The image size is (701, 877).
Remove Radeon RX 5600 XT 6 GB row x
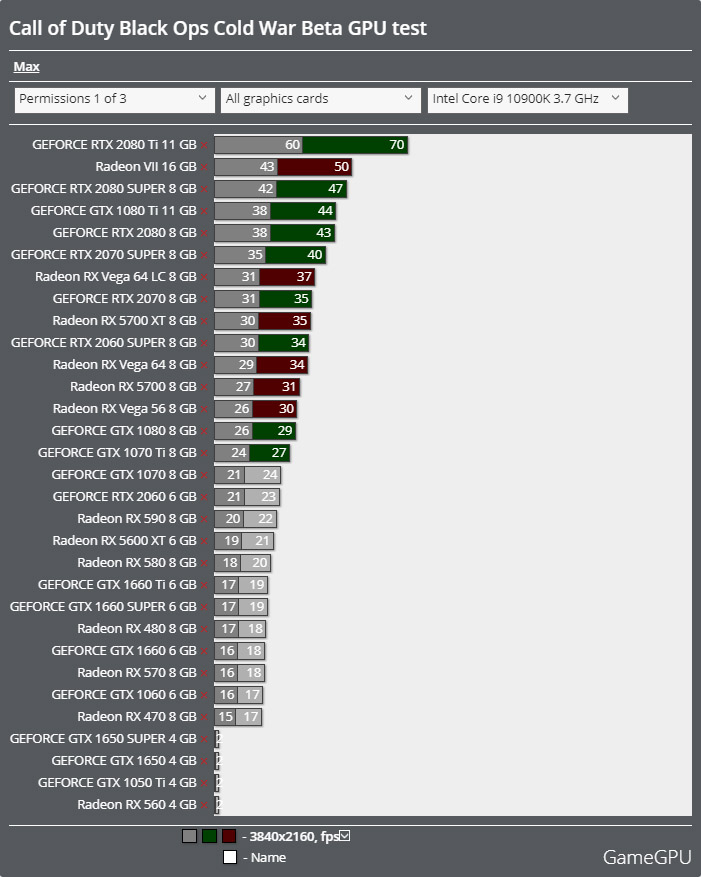pyautogui.click(x=204, y=541)
